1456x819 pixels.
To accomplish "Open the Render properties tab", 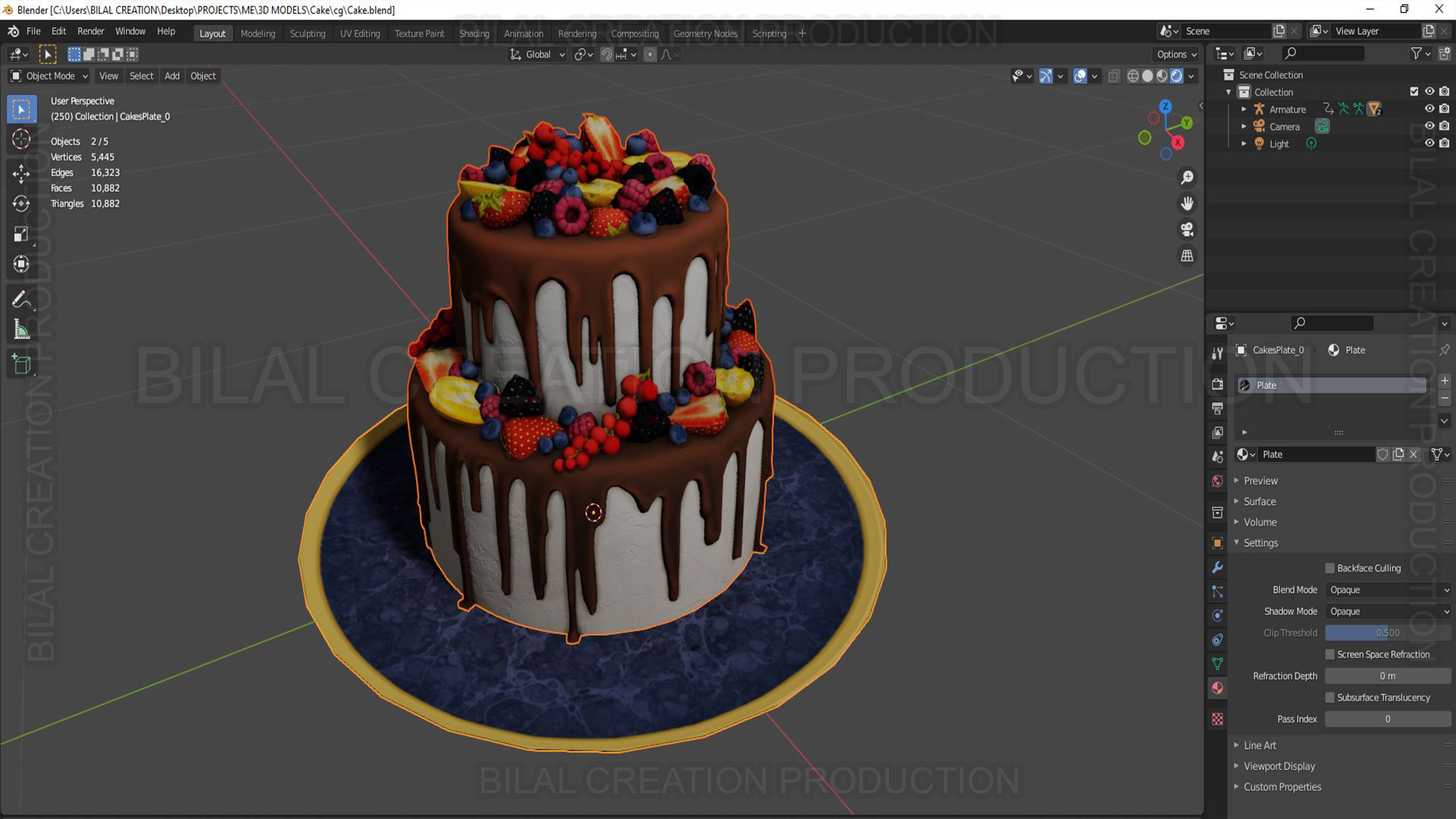I will [x=1218, y=384].
